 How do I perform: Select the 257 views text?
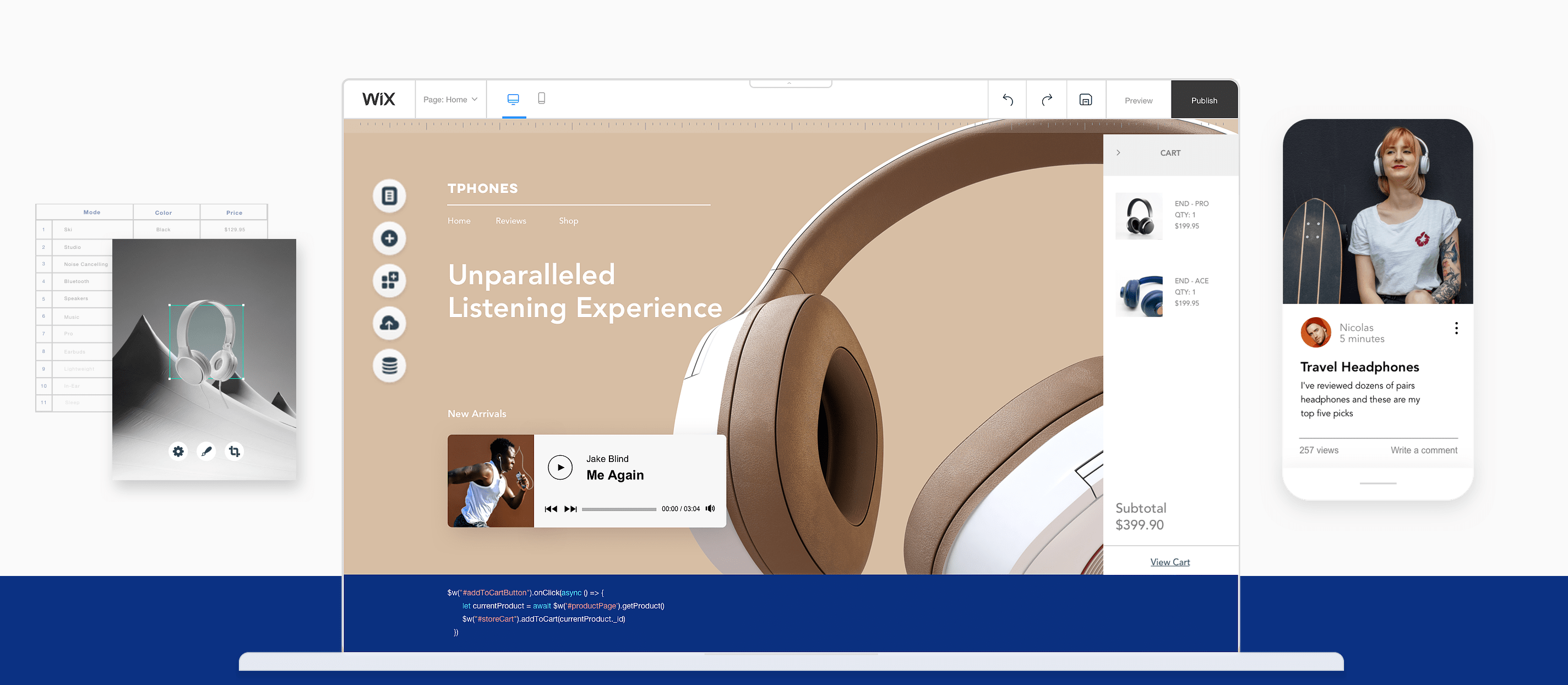pos(1319,450)
